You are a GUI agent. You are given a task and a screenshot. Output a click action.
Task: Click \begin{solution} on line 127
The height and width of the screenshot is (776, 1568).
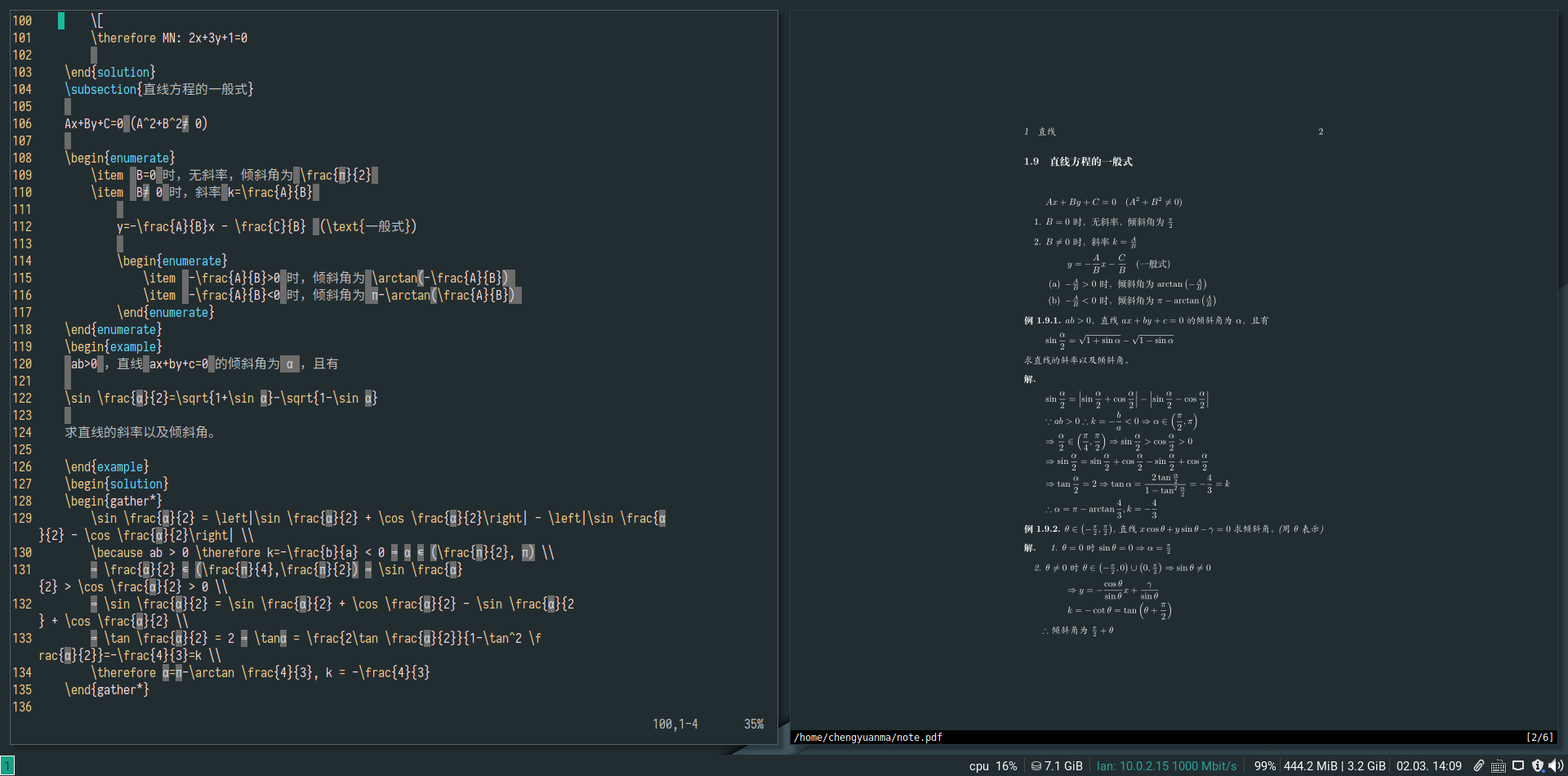click(117, 484)
